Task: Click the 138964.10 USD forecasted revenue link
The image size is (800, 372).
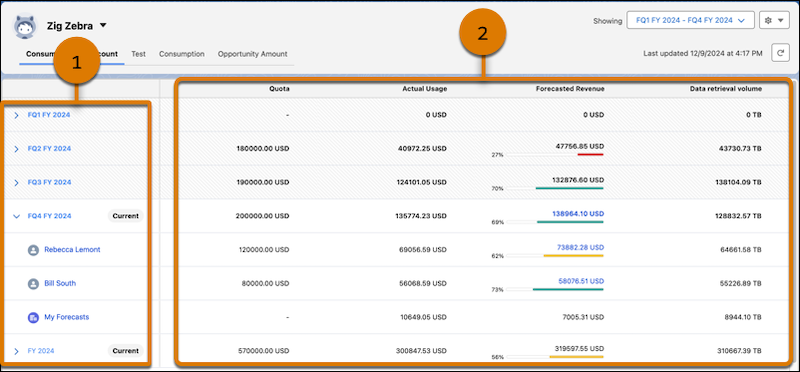Action: pos(578,213)
